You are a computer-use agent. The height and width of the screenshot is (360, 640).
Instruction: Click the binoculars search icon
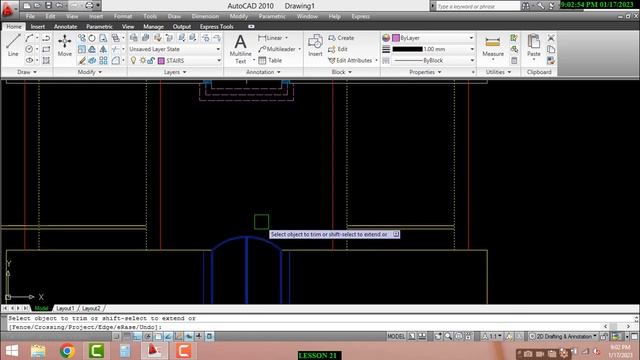pyautogui.click(x=526, y=6)
